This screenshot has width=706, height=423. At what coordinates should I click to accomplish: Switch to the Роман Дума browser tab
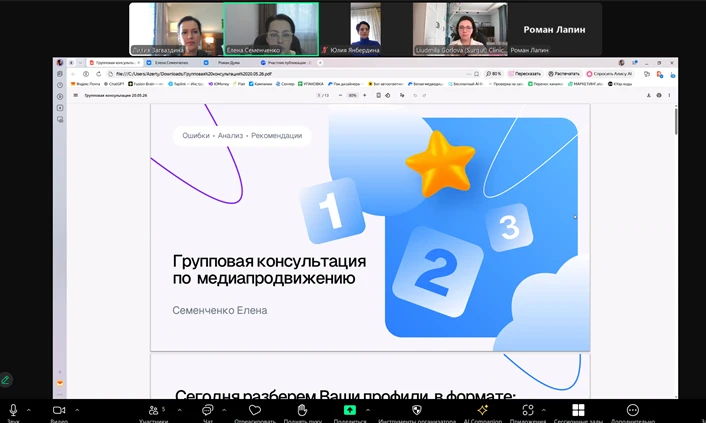click(x=228, y=63)
